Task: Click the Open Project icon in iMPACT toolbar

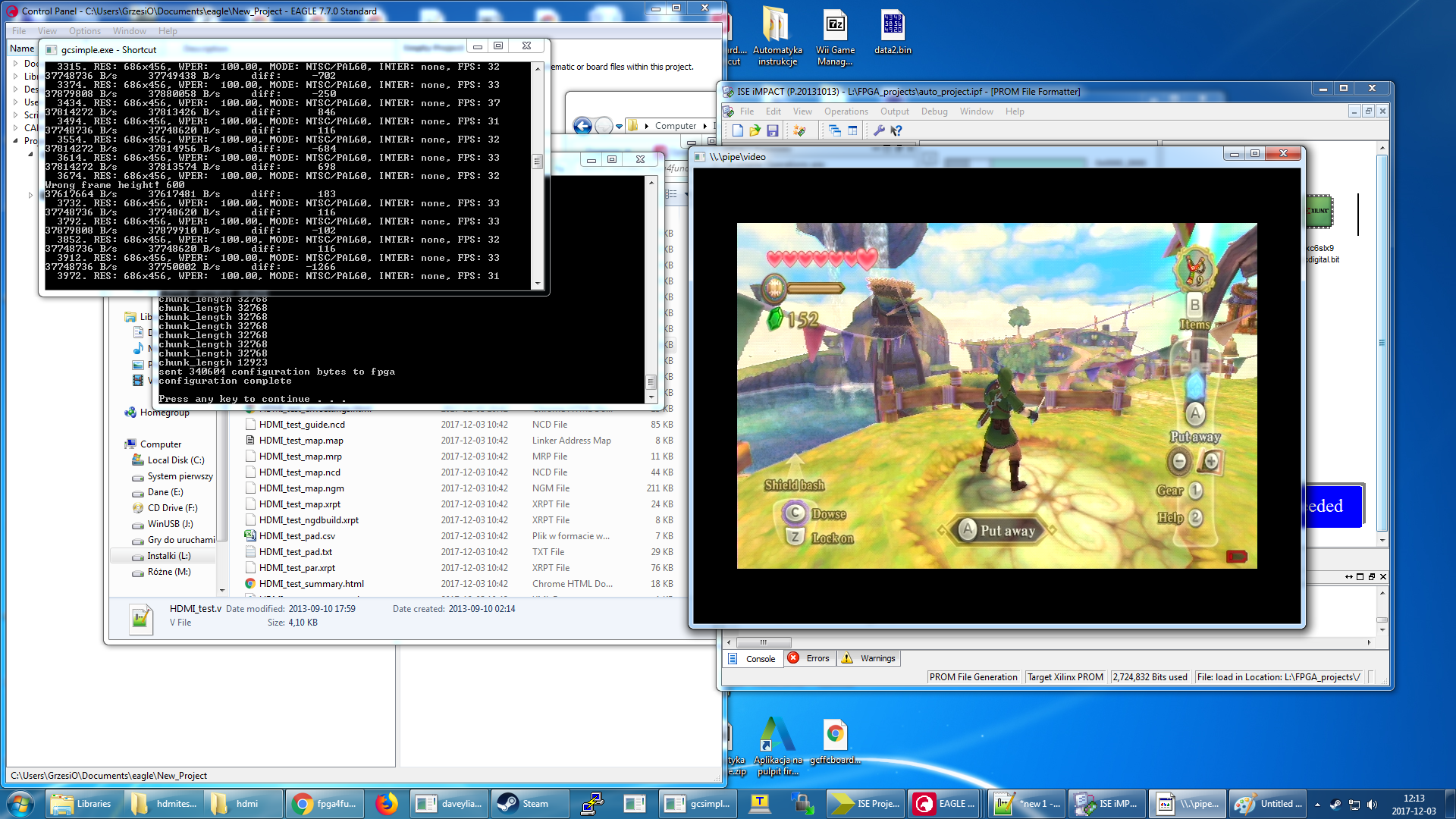Action: pos(755,130)
